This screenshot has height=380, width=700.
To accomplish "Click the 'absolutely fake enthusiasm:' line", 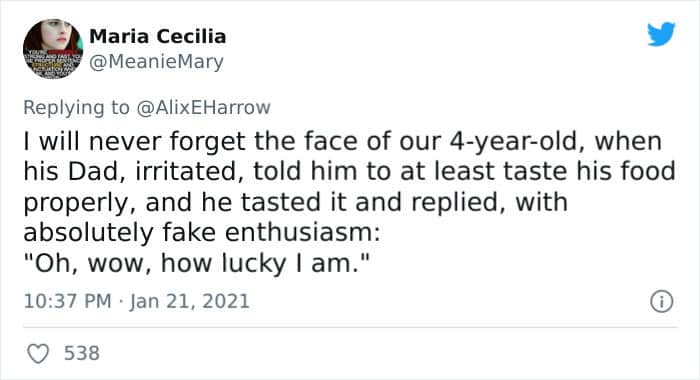I will 202,233.
